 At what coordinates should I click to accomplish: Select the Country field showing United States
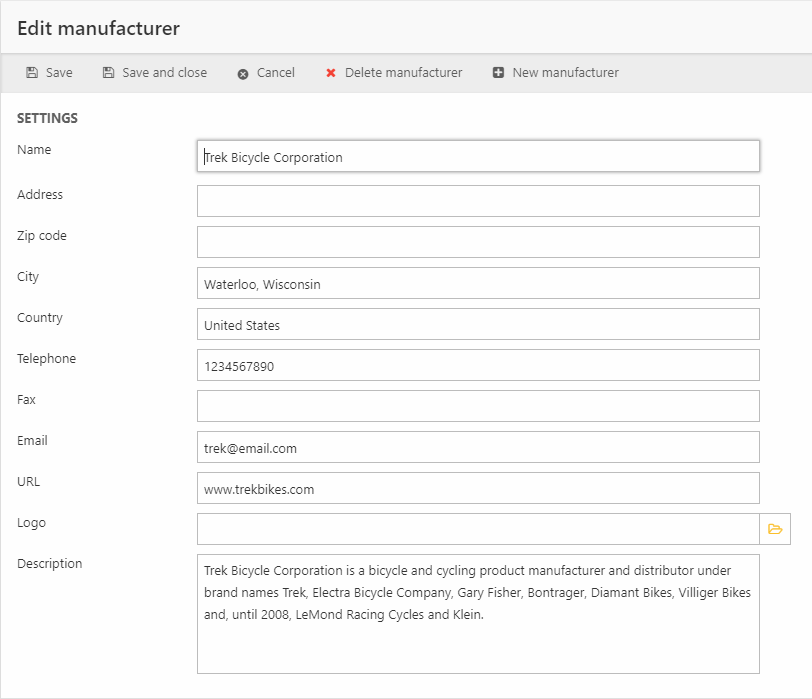click(478, 324)
